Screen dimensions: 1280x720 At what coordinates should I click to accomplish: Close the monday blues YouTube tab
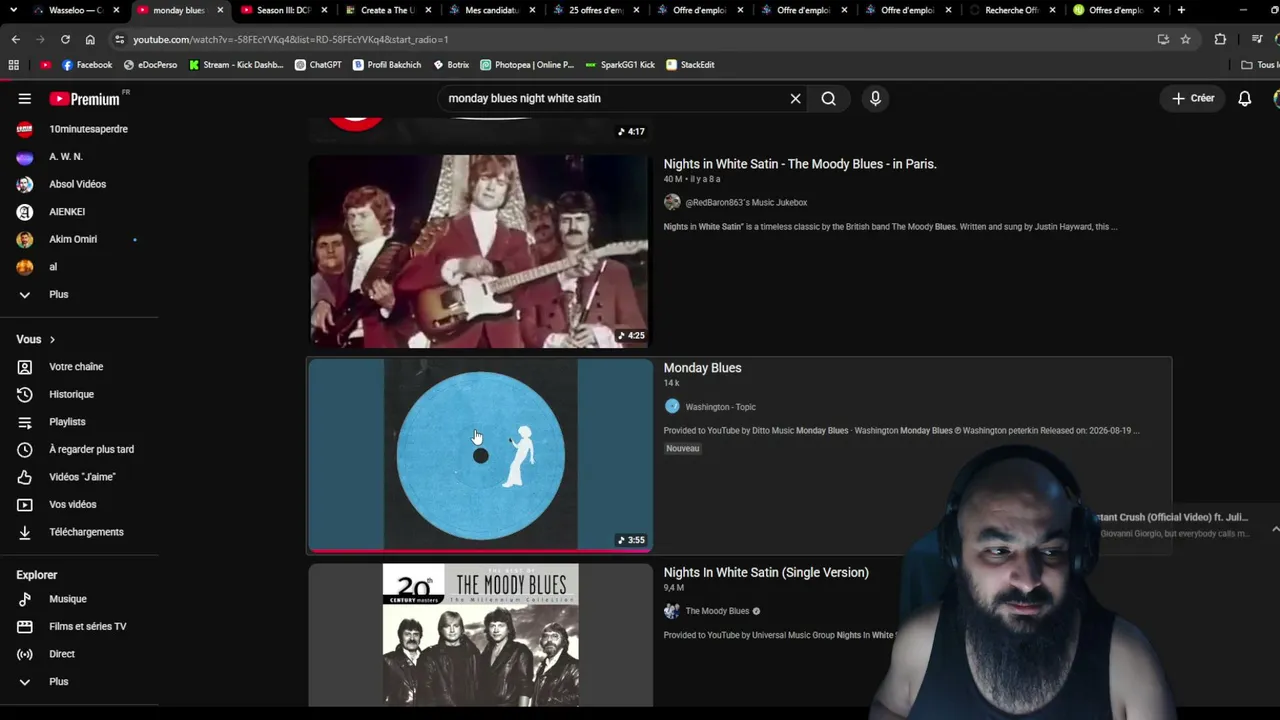point(220,10)
